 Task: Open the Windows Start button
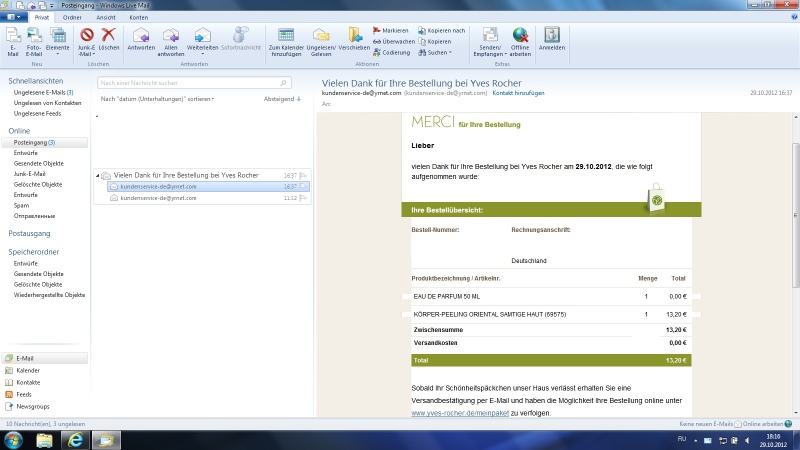click(x=14, y=440)
